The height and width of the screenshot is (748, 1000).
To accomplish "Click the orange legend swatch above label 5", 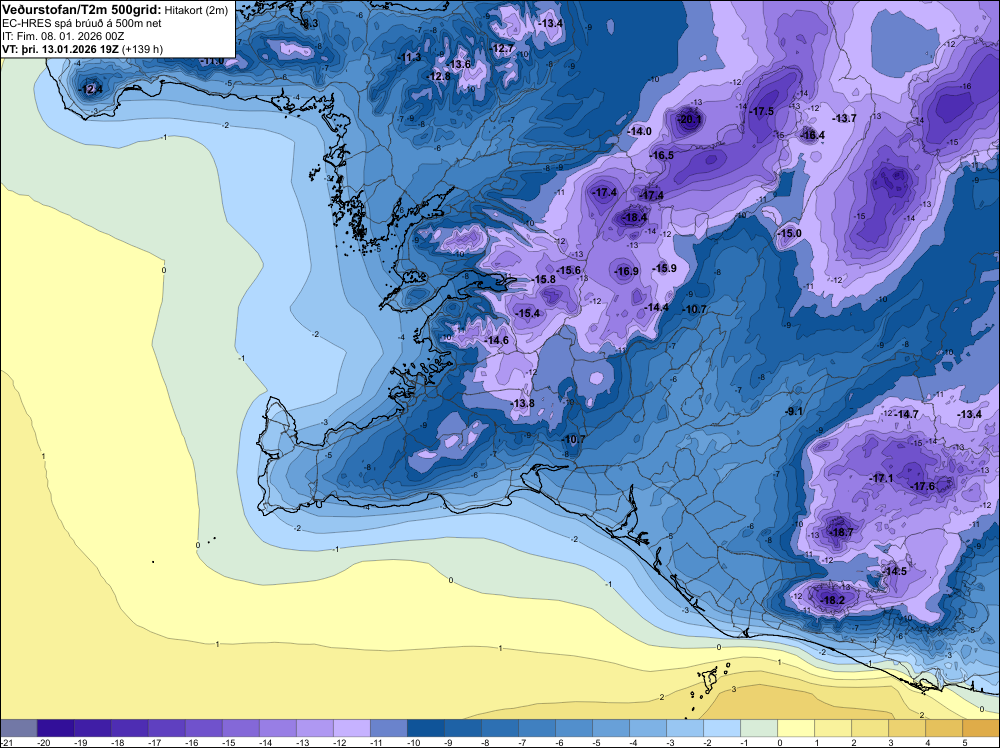I will [980, 728].
